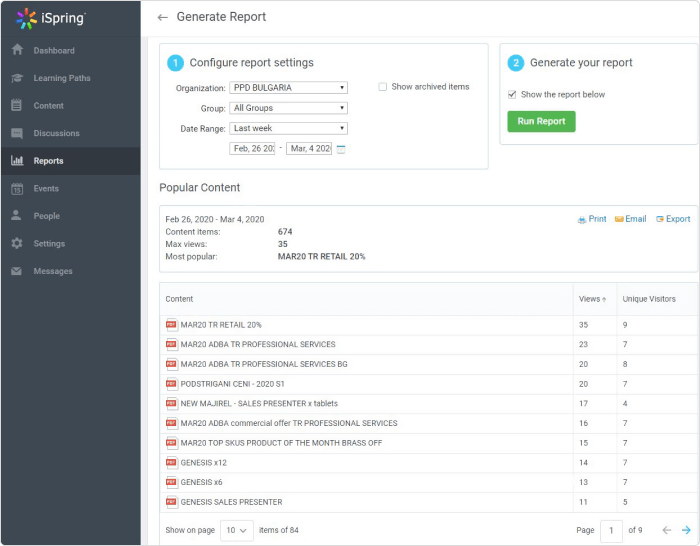The height and width of the screenshot is (546, 700).
Task: Open the calendar date picker icon
Action: [x=341, y=149]
